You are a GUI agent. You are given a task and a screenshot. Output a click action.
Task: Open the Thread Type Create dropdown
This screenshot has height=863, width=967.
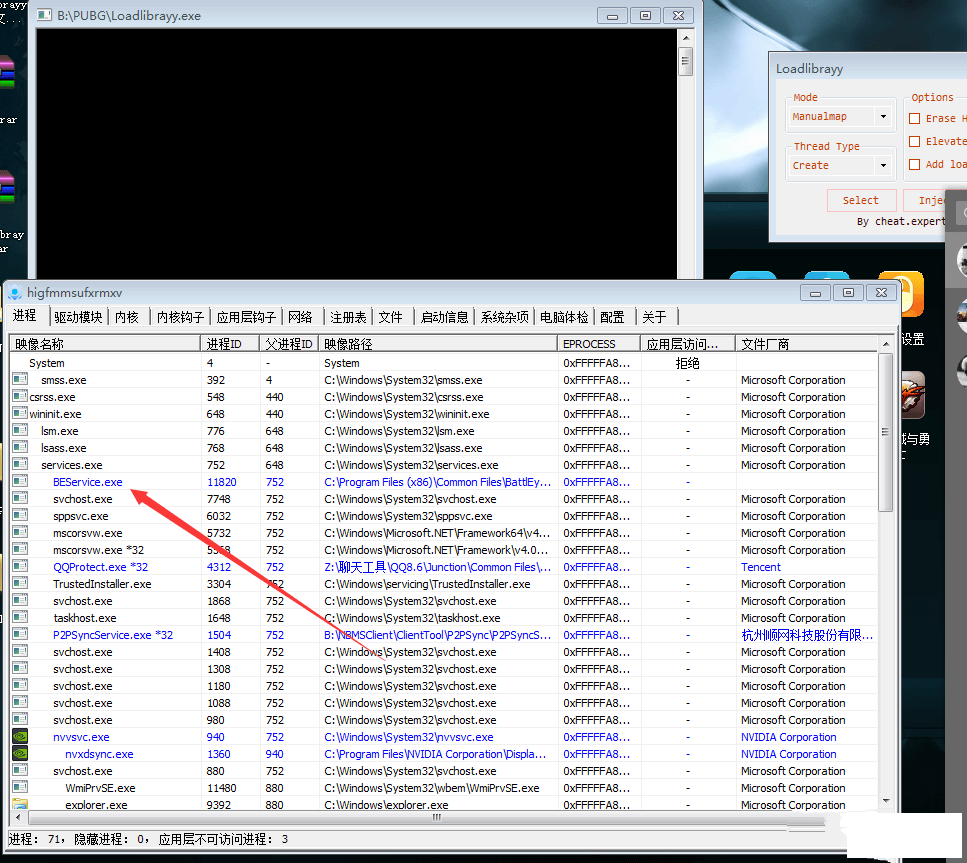[884, 165]
